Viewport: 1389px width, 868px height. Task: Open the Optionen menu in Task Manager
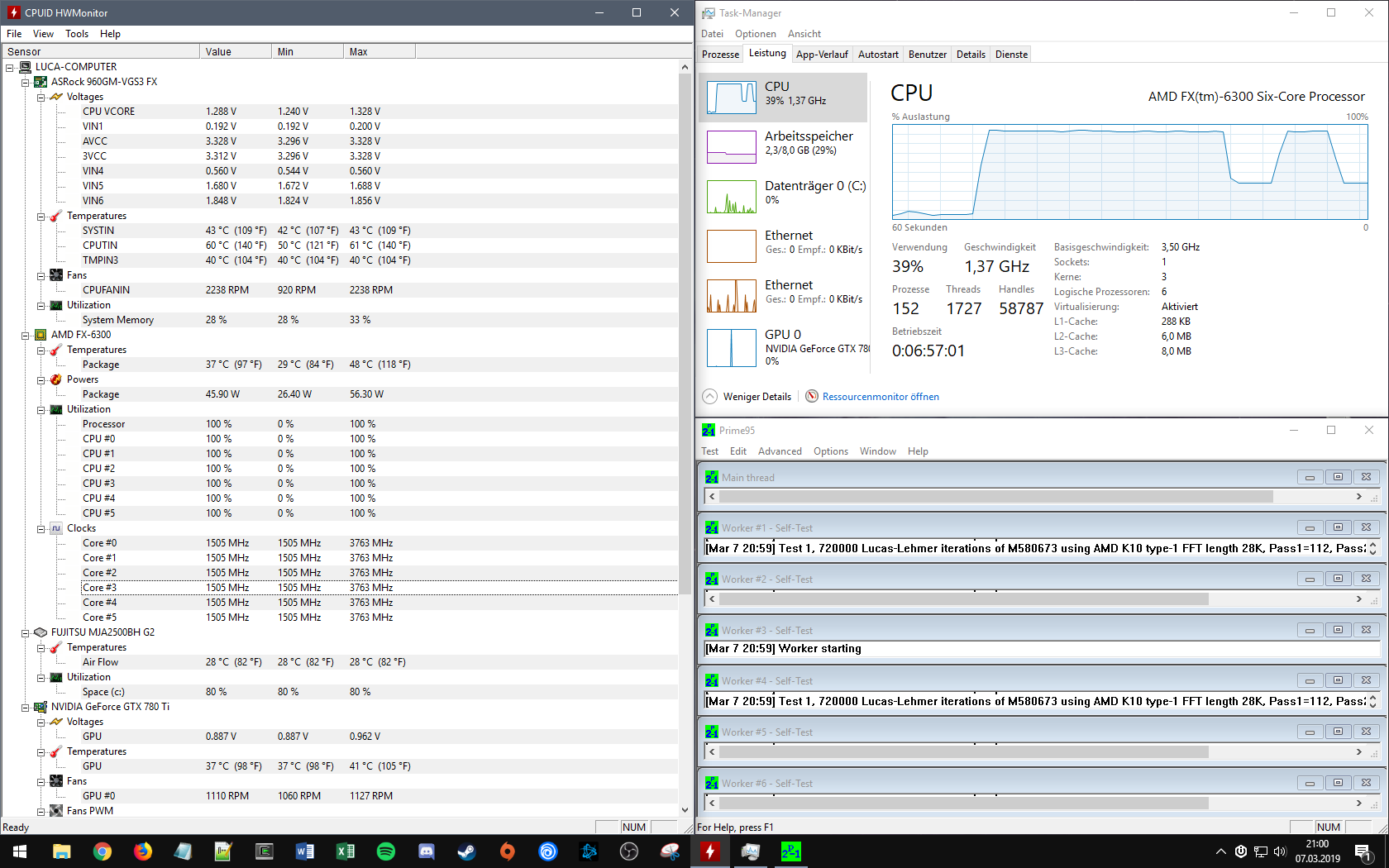pos(756,34)
